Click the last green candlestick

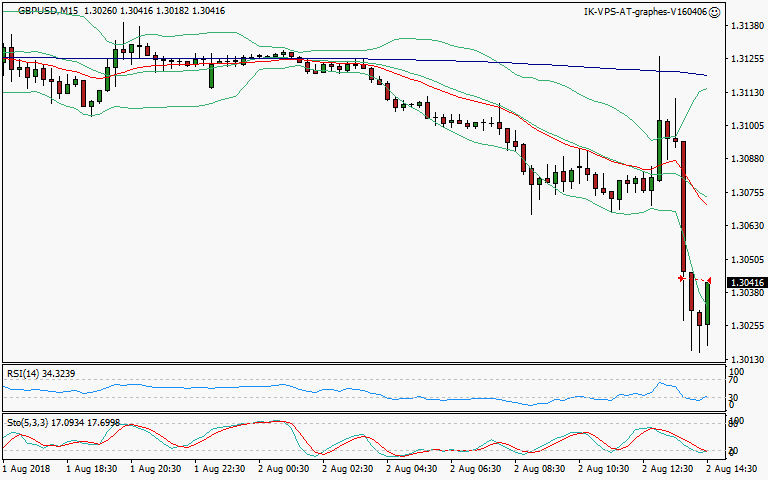coord(707,303)
